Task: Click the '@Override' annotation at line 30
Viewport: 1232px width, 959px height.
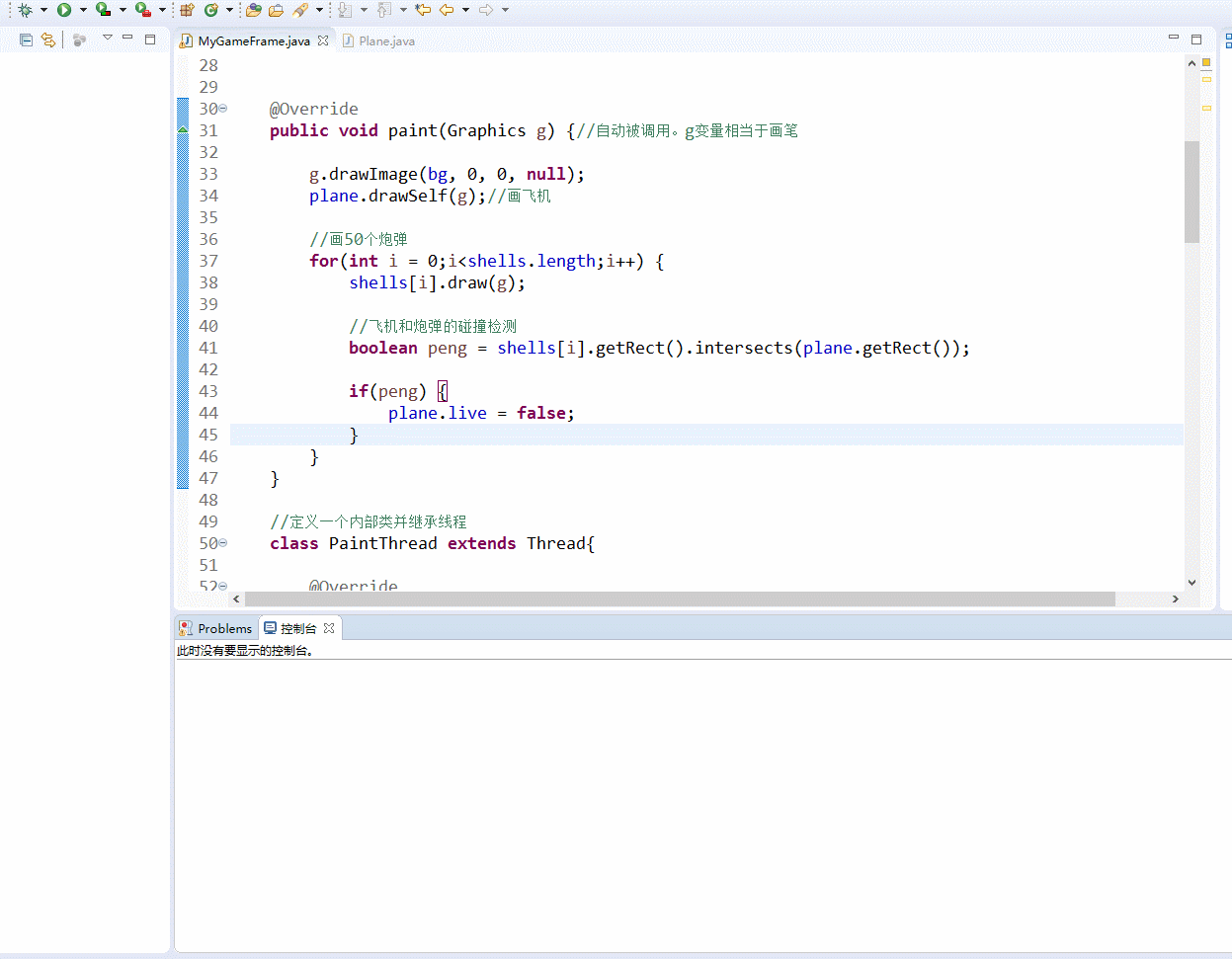Action: pos(314,109)
